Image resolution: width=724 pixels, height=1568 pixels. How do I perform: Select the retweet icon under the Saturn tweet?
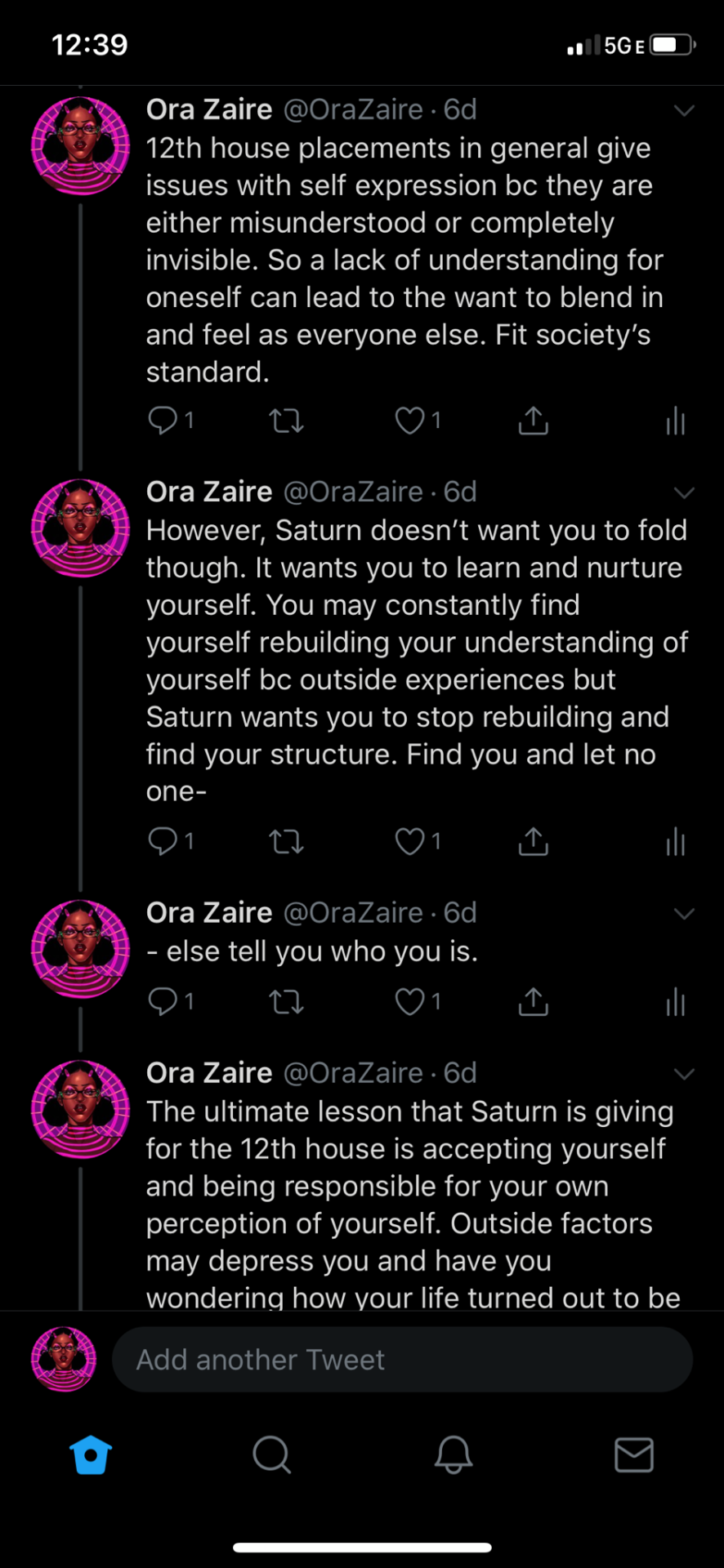(286, 841)
